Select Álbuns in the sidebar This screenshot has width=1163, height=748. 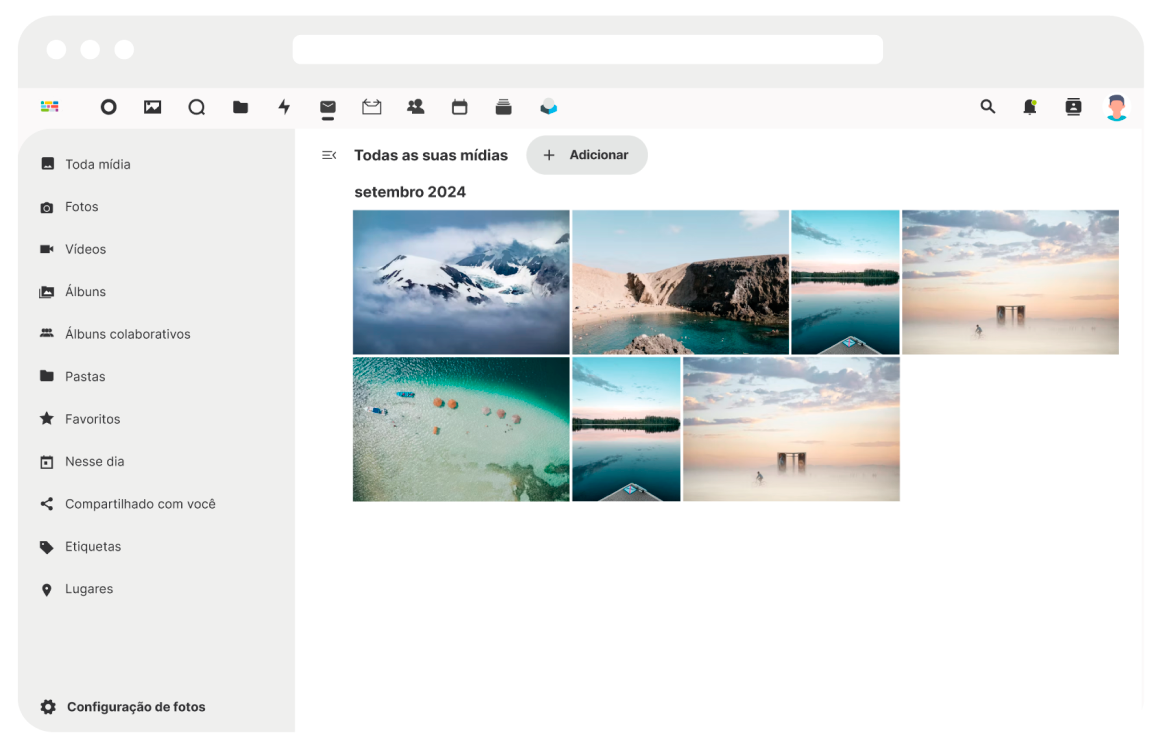tap(85, 292)
